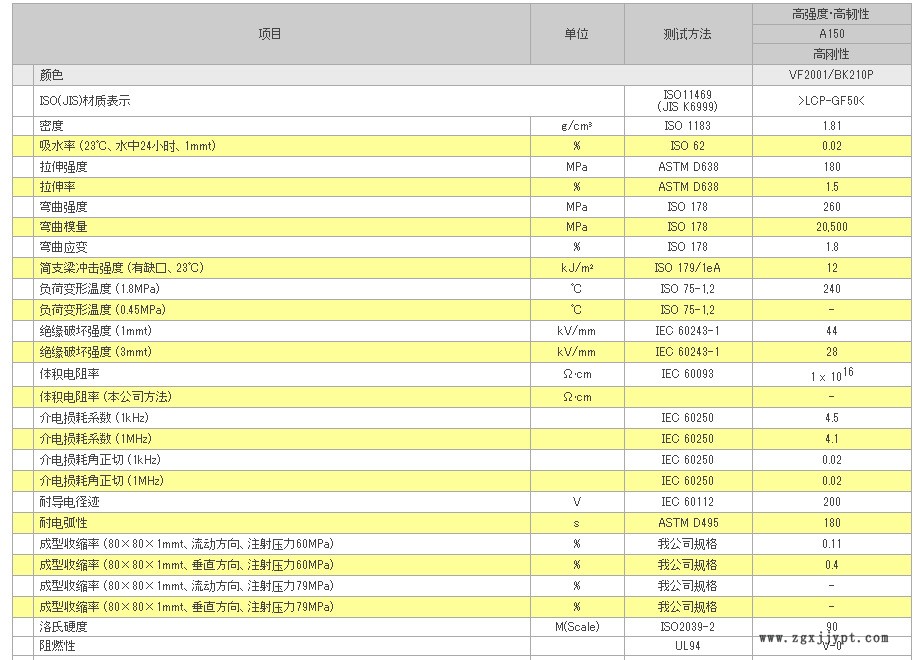916x660 pixels.
Task: Click the ASTM D495 test method cell
Action: click(687, 523)
